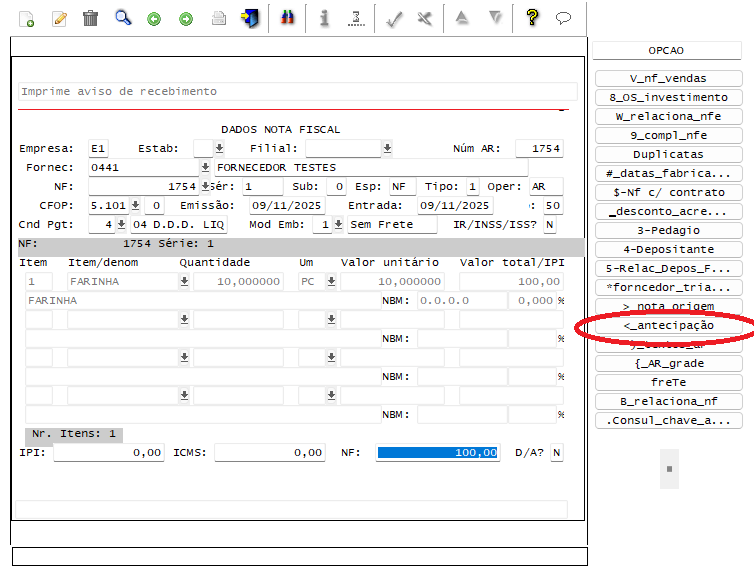Click the IR/INSS/ISS? field with N
Viewport: 754px width, 568px height.
pos(550,225)
